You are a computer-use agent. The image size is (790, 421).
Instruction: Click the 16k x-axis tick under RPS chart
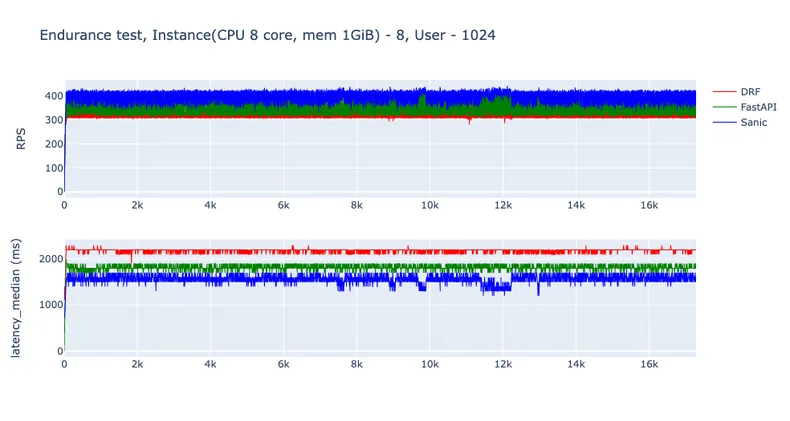click(649, 205)
